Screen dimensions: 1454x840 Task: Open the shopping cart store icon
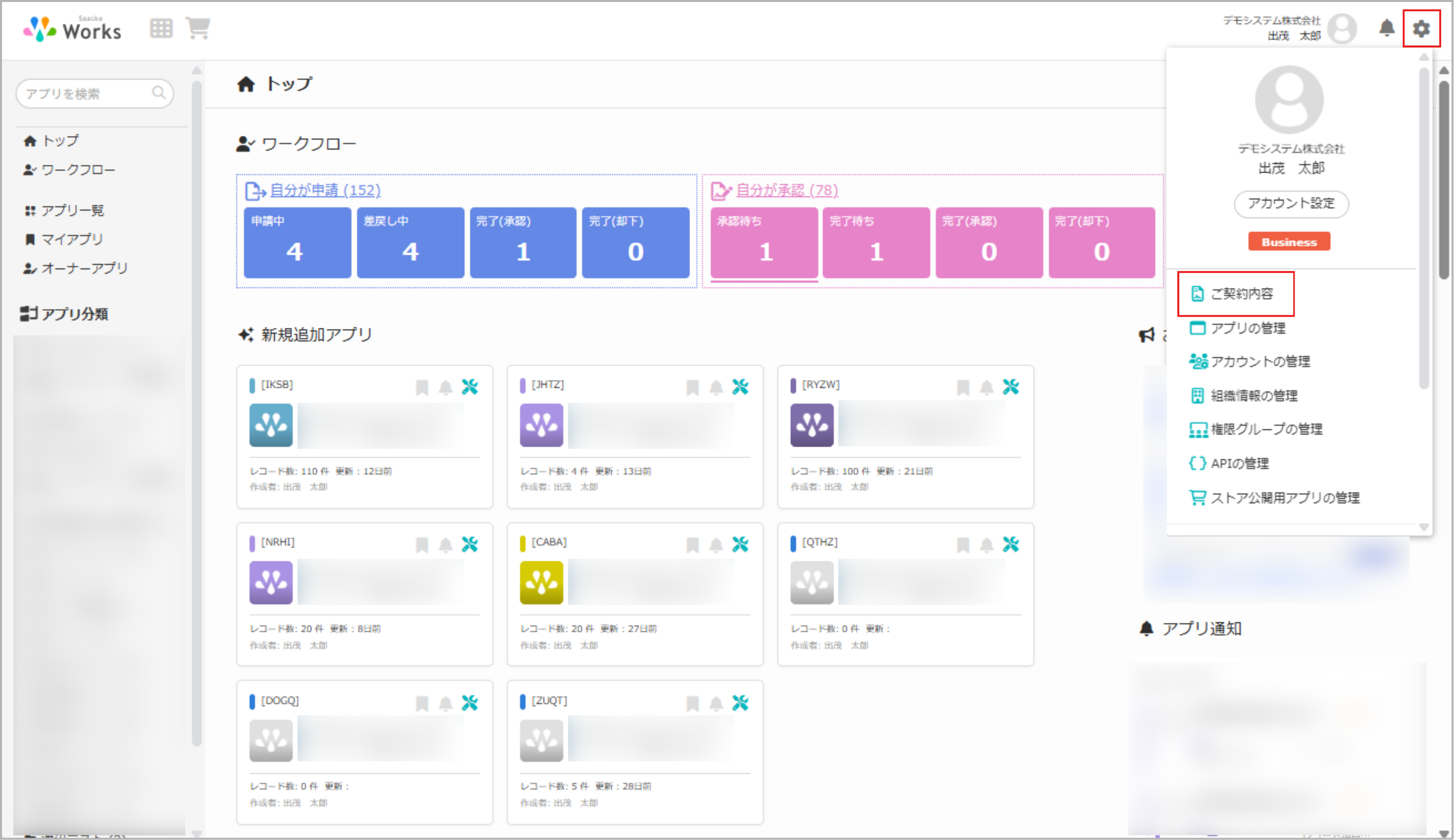pyautogui.click(x=198, y=28)
